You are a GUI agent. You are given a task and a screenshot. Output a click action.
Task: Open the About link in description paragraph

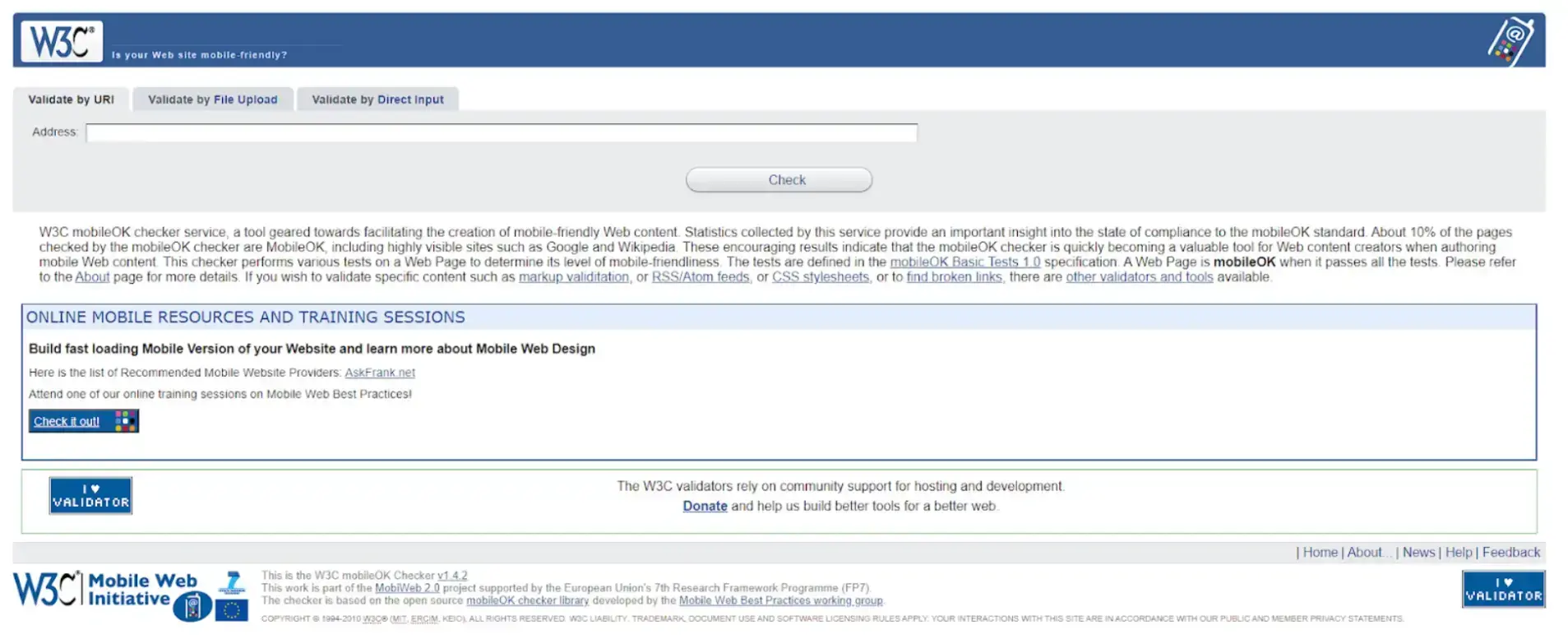[x=92, y=277]
